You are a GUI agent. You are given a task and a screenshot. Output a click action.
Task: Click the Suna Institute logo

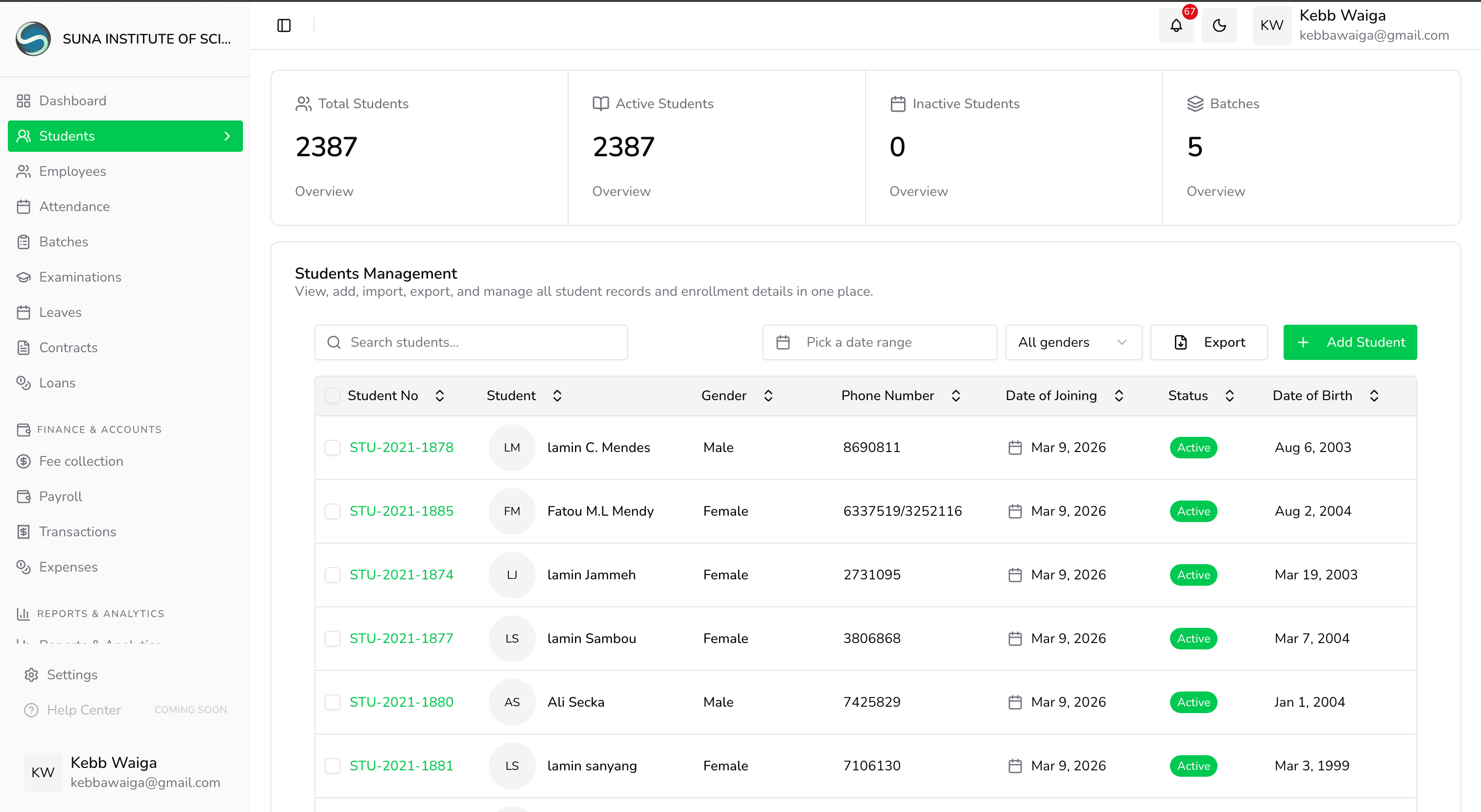(33, 39)
